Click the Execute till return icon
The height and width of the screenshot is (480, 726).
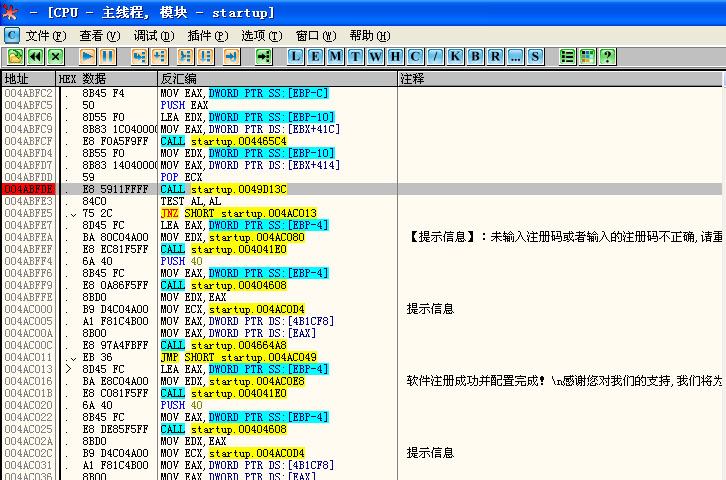point(232,56)
